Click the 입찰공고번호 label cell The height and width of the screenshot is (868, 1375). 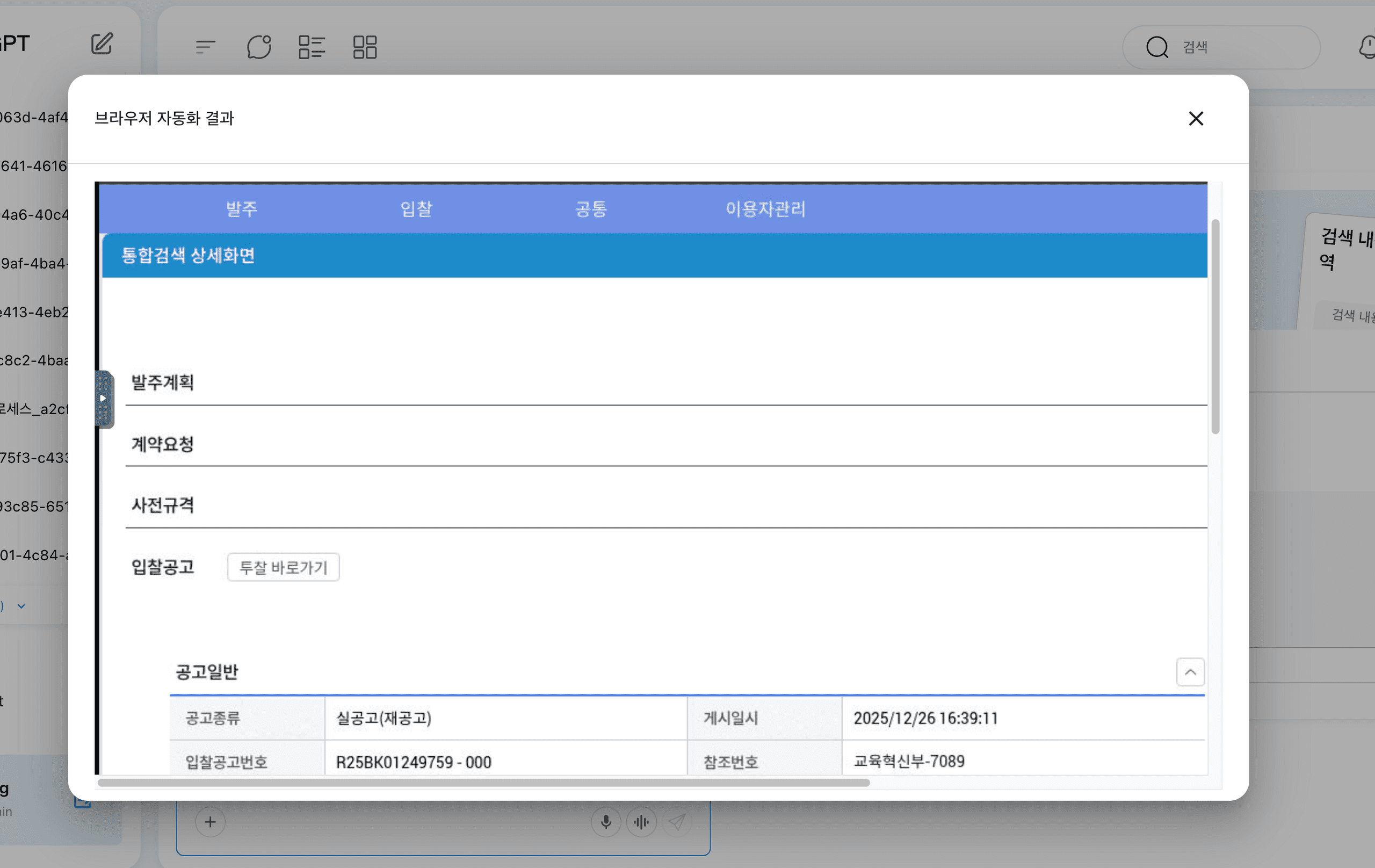(247, 758)
